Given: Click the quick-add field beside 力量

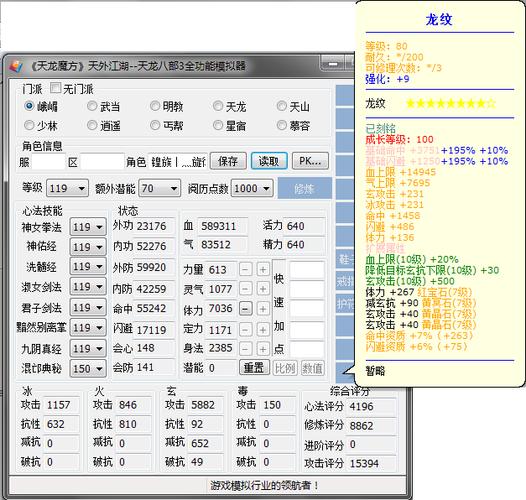Looking at the screenshot, I should (x=307, y=270).
